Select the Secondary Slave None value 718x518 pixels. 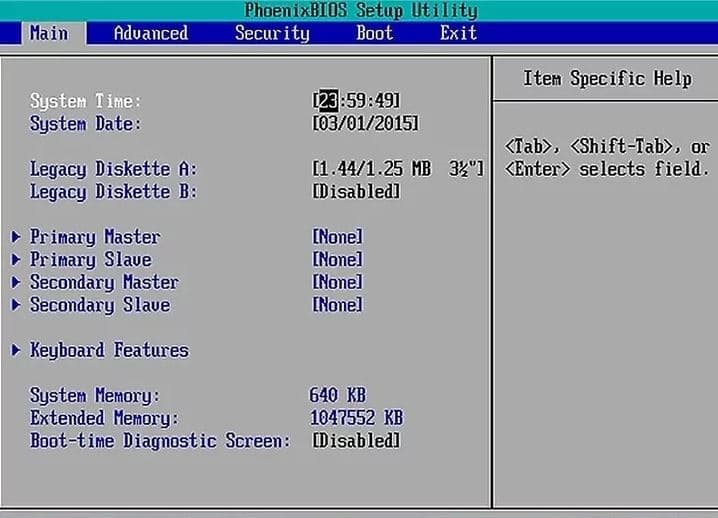tap(337, 305)
